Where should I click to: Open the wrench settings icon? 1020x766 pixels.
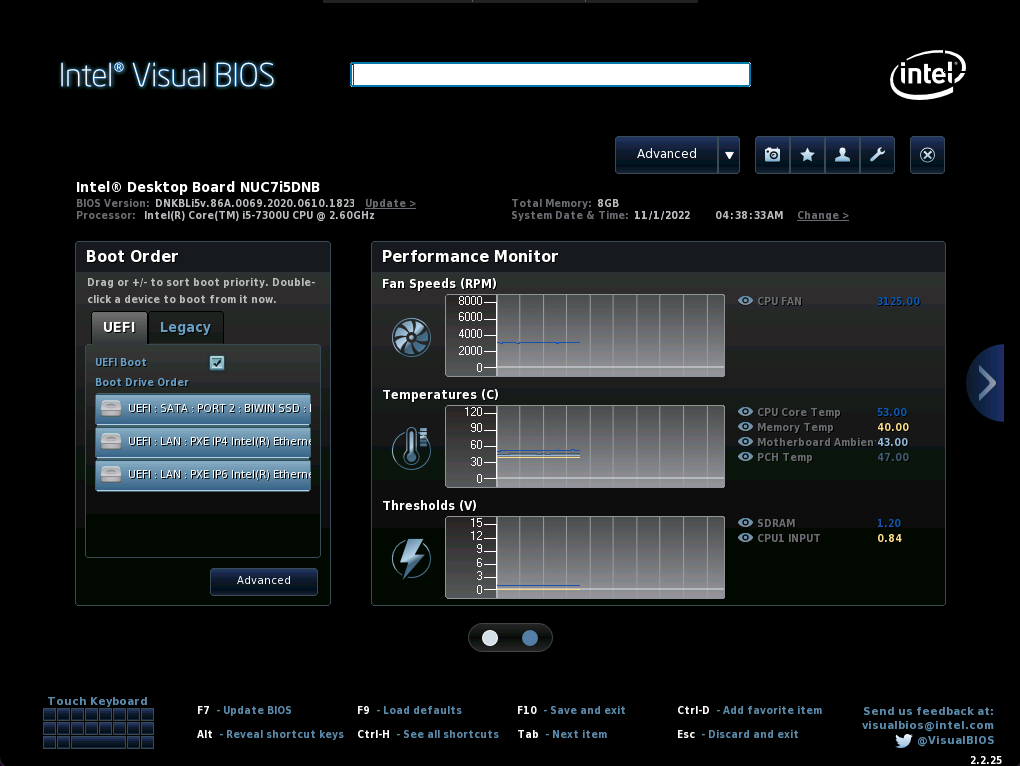tap(878, 155)
